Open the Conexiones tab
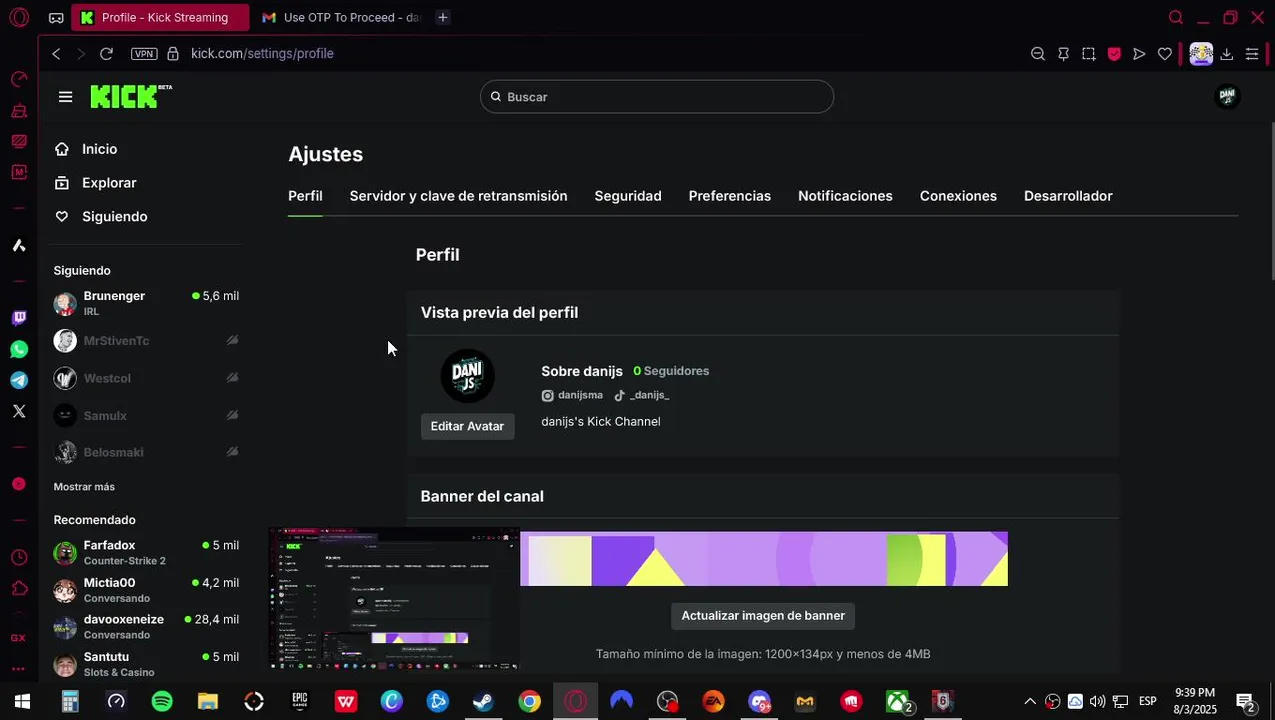The image size is (1275, 720). pos(958,196)
